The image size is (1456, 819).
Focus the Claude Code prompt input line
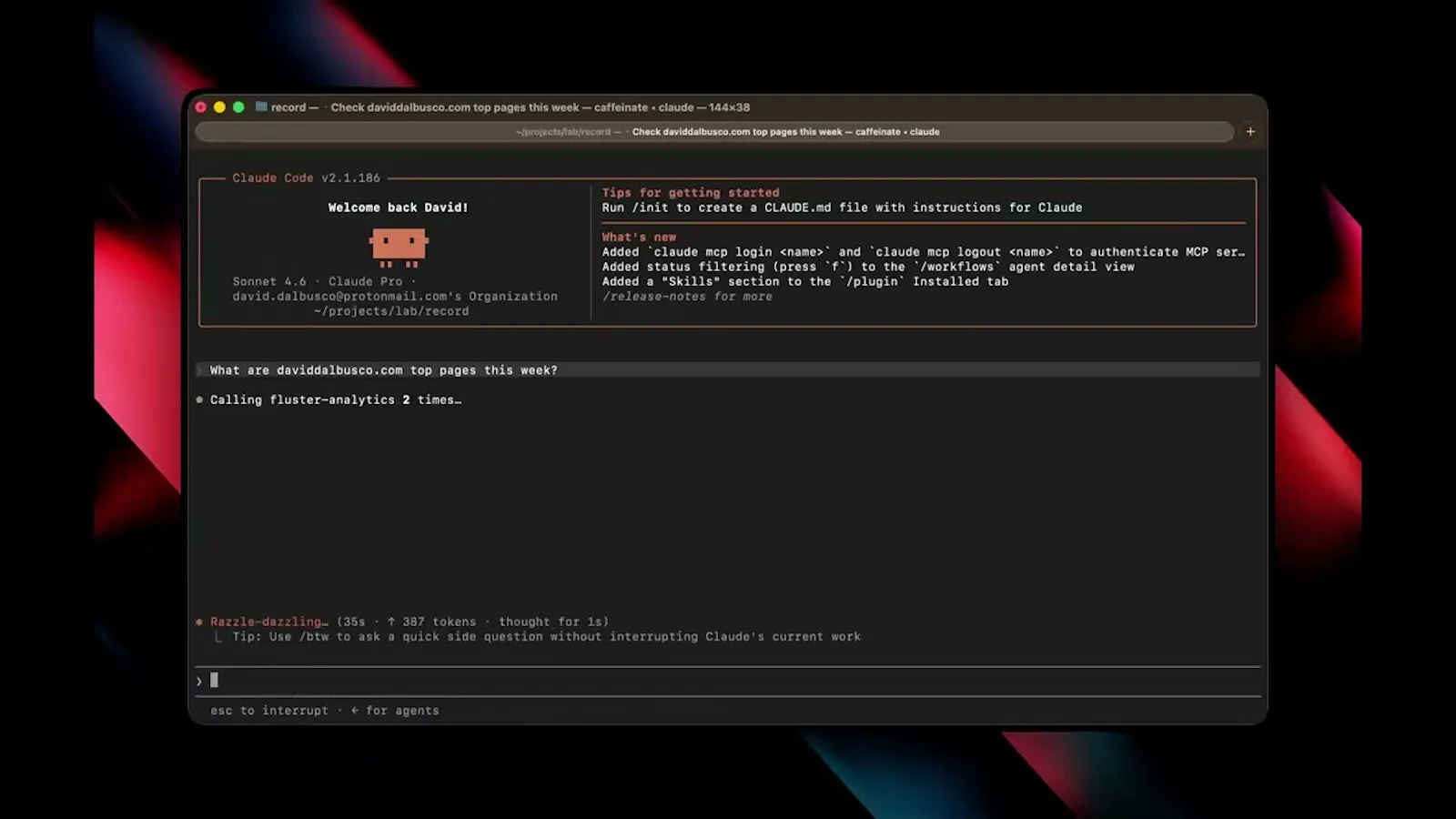point(728,681)
